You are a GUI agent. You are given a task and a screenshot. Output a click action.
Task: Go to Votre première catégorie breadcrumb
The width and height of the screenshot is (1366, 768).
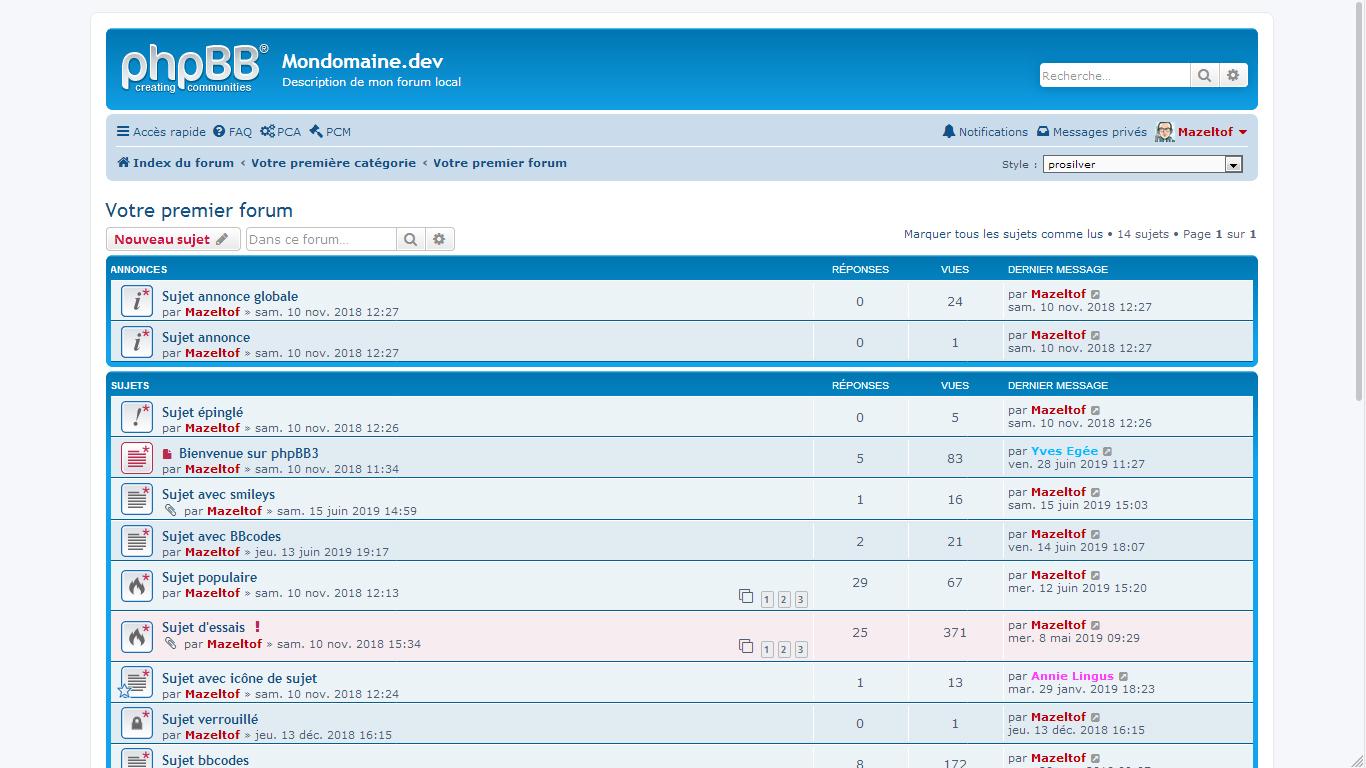click(333, 163)
